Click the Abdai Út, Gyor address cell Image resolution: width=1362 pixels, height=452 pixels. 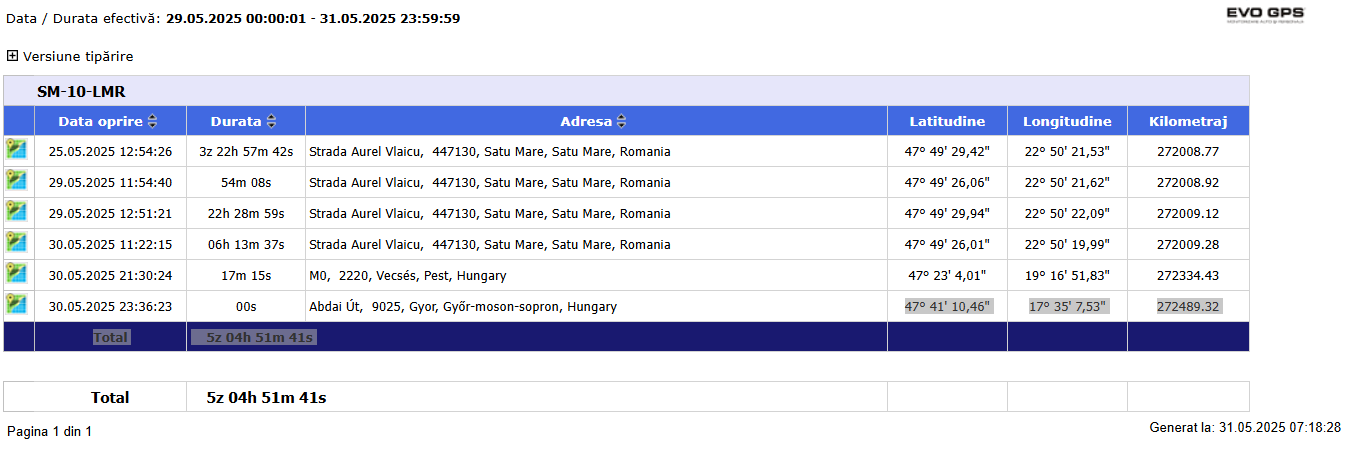click(x=596, y=306)
